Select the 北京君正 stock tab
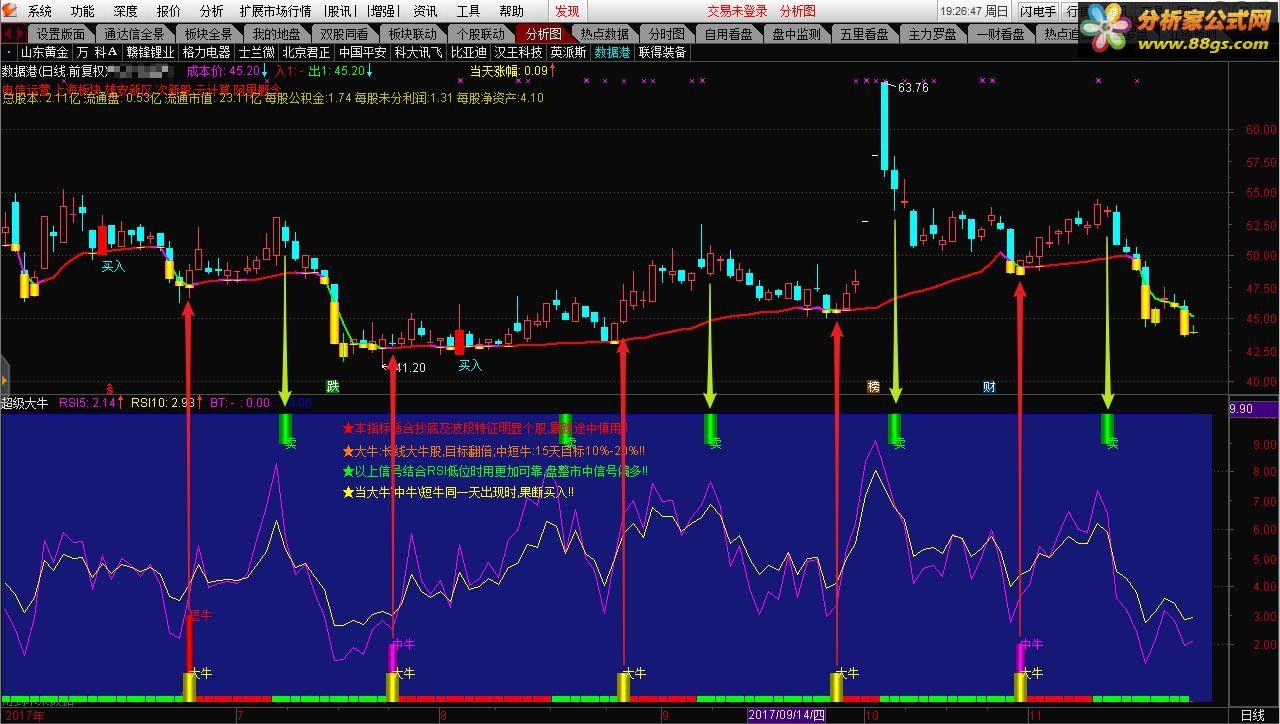This screenshot has width=1280, height=724. click(x=306, y=52)
